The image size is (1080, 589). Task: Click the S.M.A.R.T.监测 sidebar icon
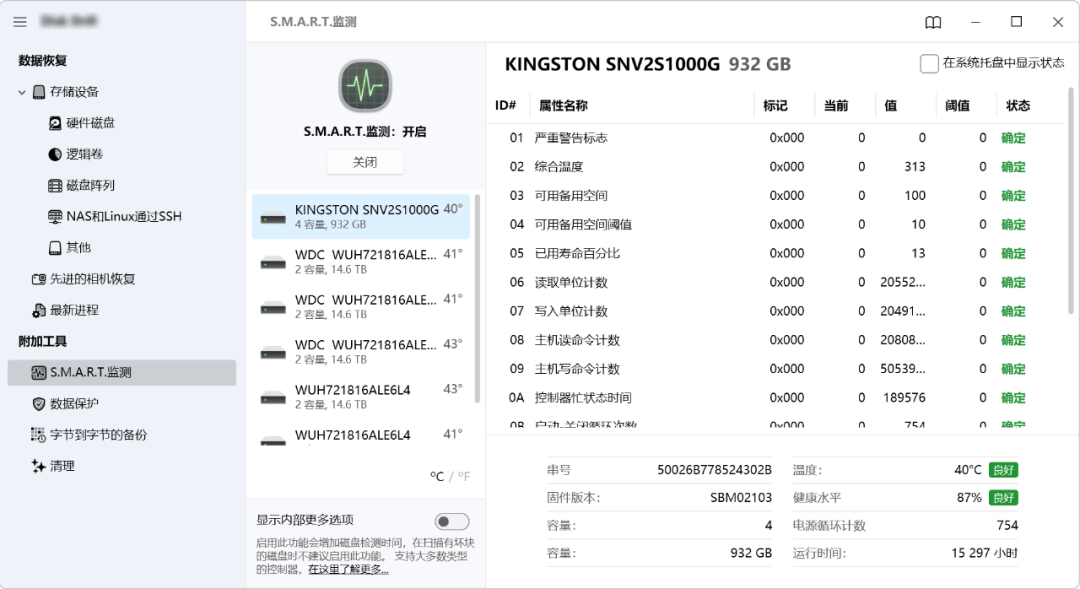pos(39,373)
